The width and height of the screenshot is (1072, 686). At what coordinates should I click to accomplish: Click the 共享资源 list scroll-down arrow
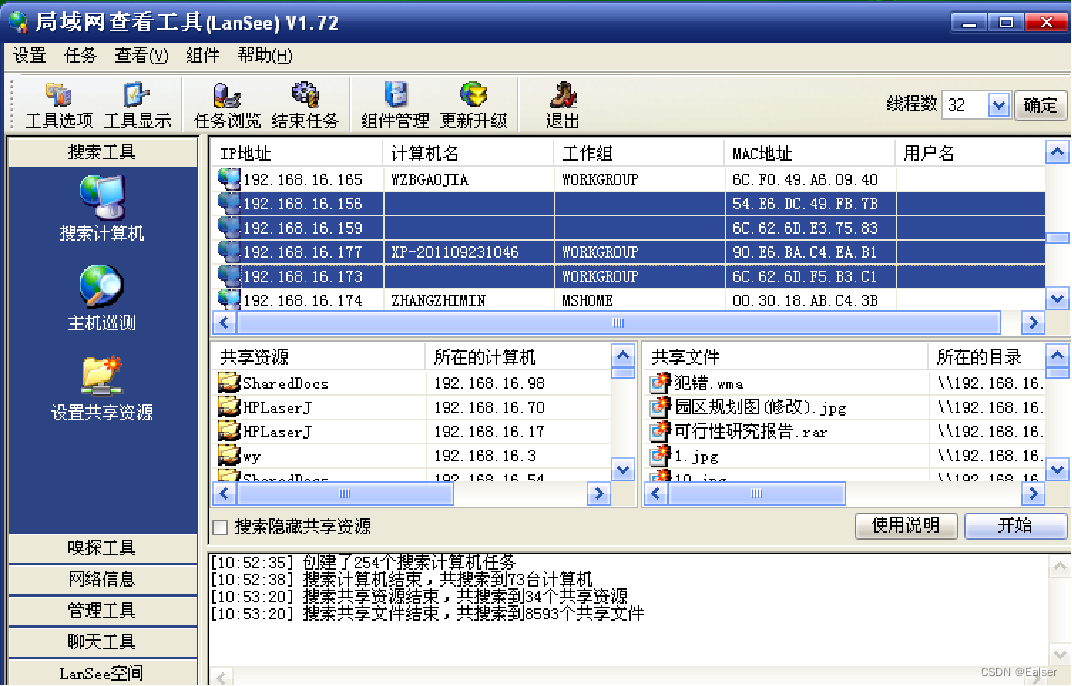(623, 470)
